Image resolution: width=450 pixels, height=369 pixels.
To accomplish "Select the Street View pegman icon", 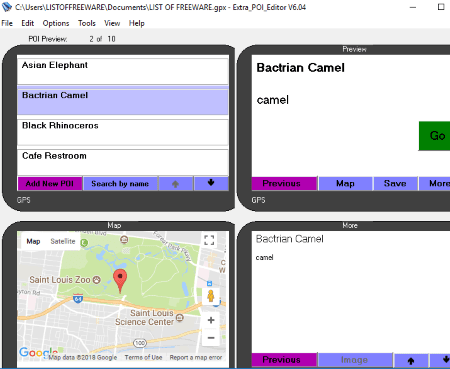I will (211, 296).
